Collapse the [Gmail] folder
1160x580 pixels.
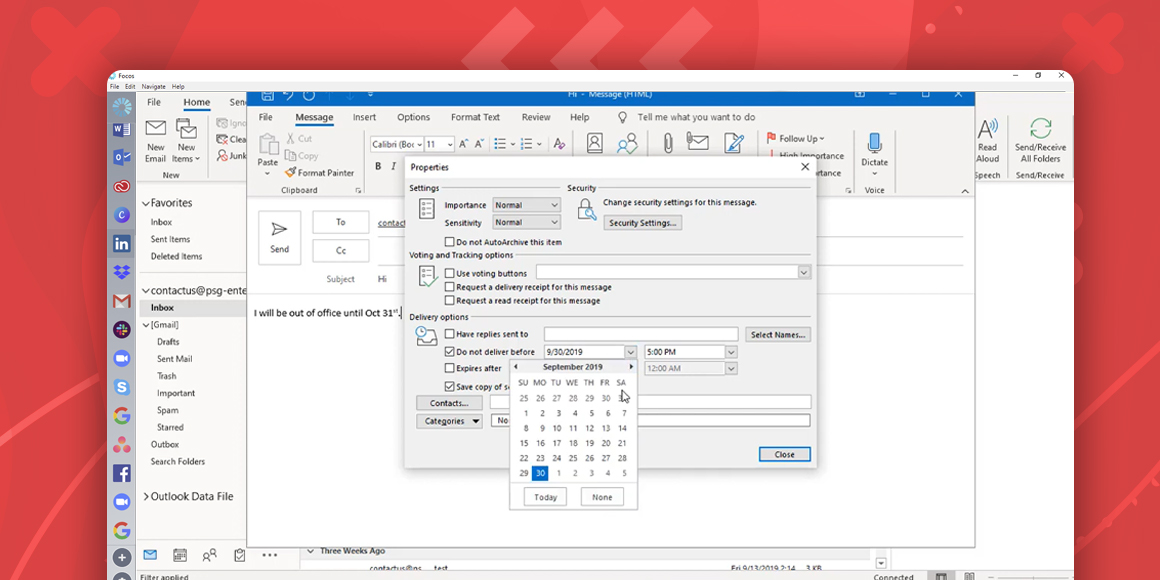[x=146, y=325]
